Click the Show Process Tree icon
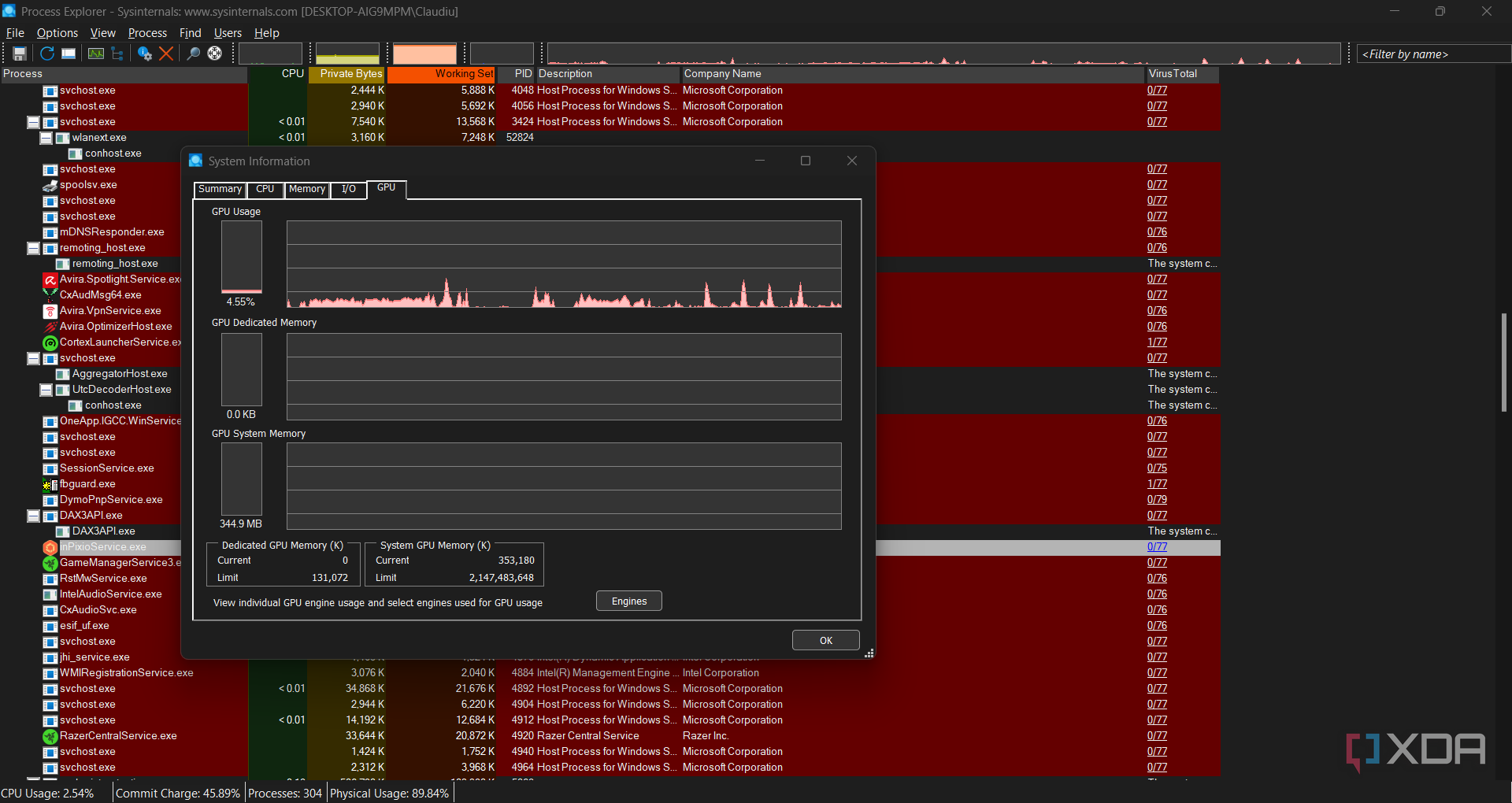 (x=117, y=54)
